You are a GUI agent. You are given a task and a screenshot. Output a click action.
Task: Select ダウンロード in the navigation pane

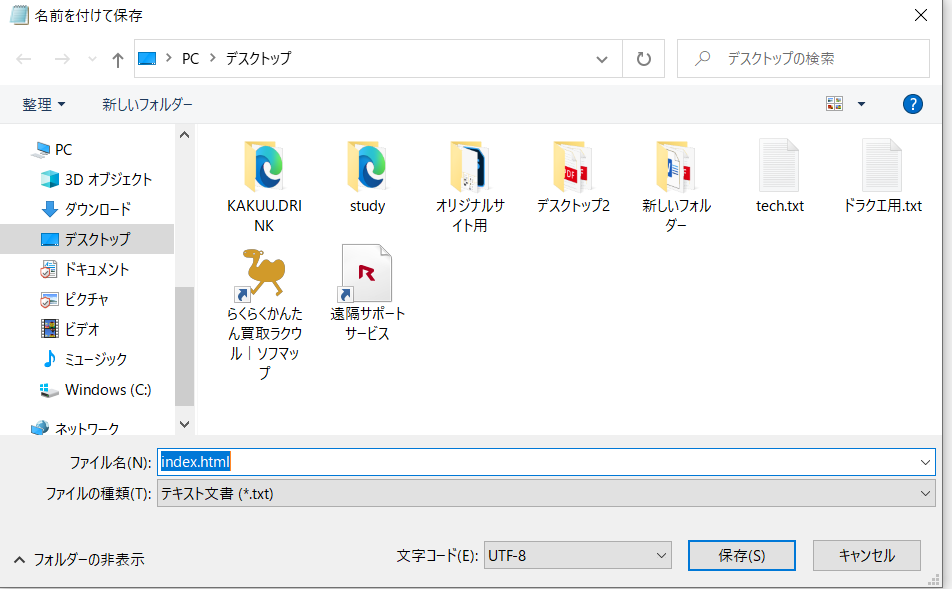coord(97,209)
